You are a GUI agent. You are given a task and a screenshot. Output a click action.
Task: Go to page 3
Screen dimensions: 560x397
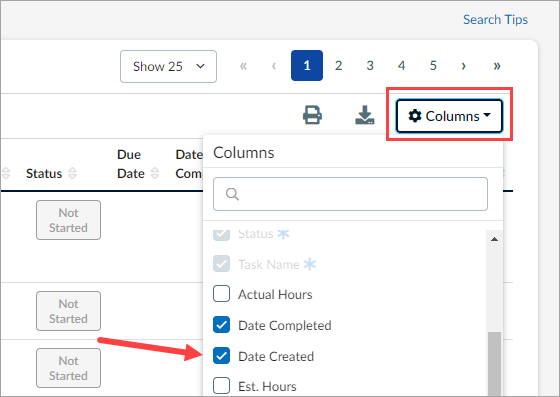coord(370,66)
